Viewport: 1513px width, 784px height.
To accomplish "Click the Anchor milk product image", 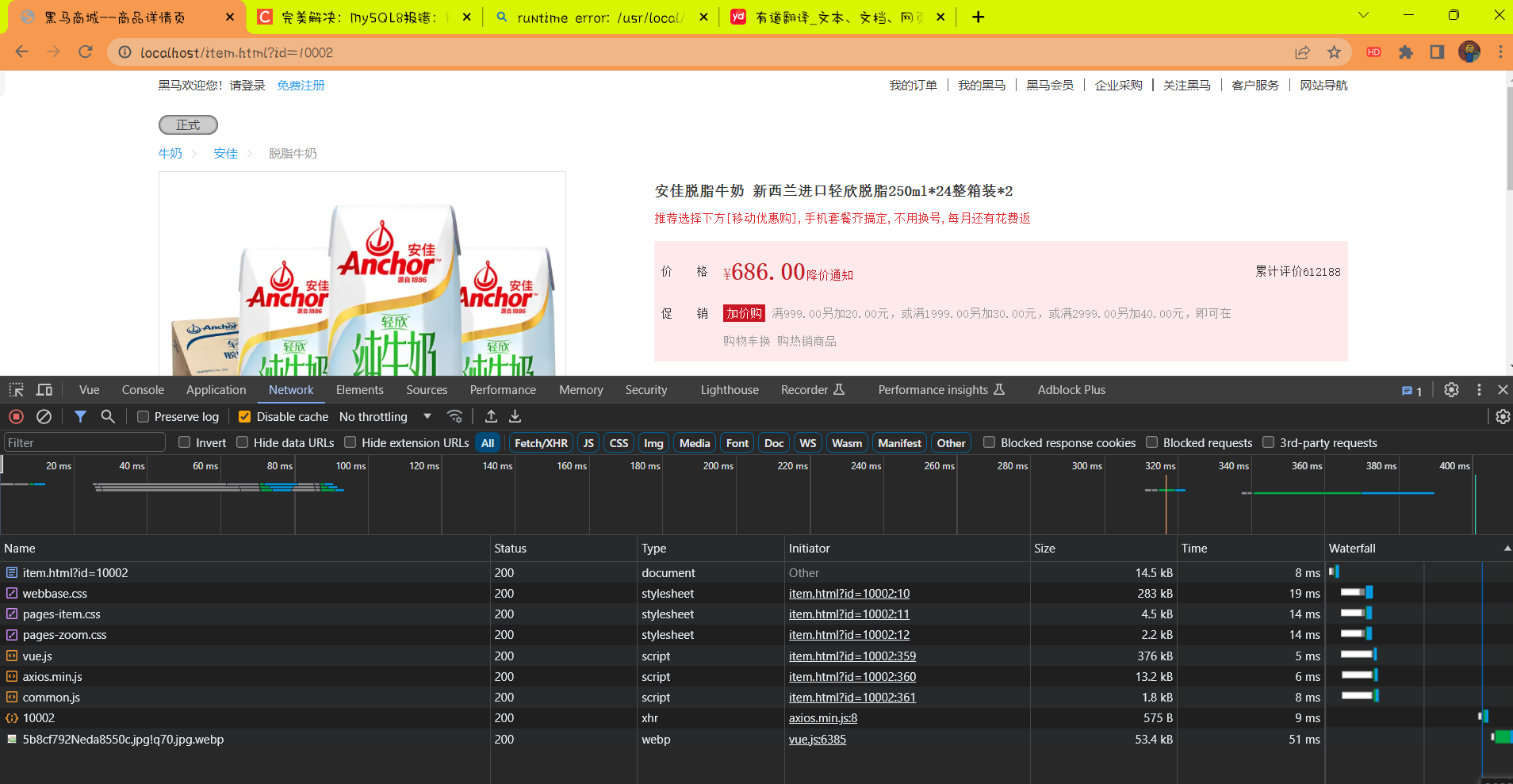I will 362,273.
